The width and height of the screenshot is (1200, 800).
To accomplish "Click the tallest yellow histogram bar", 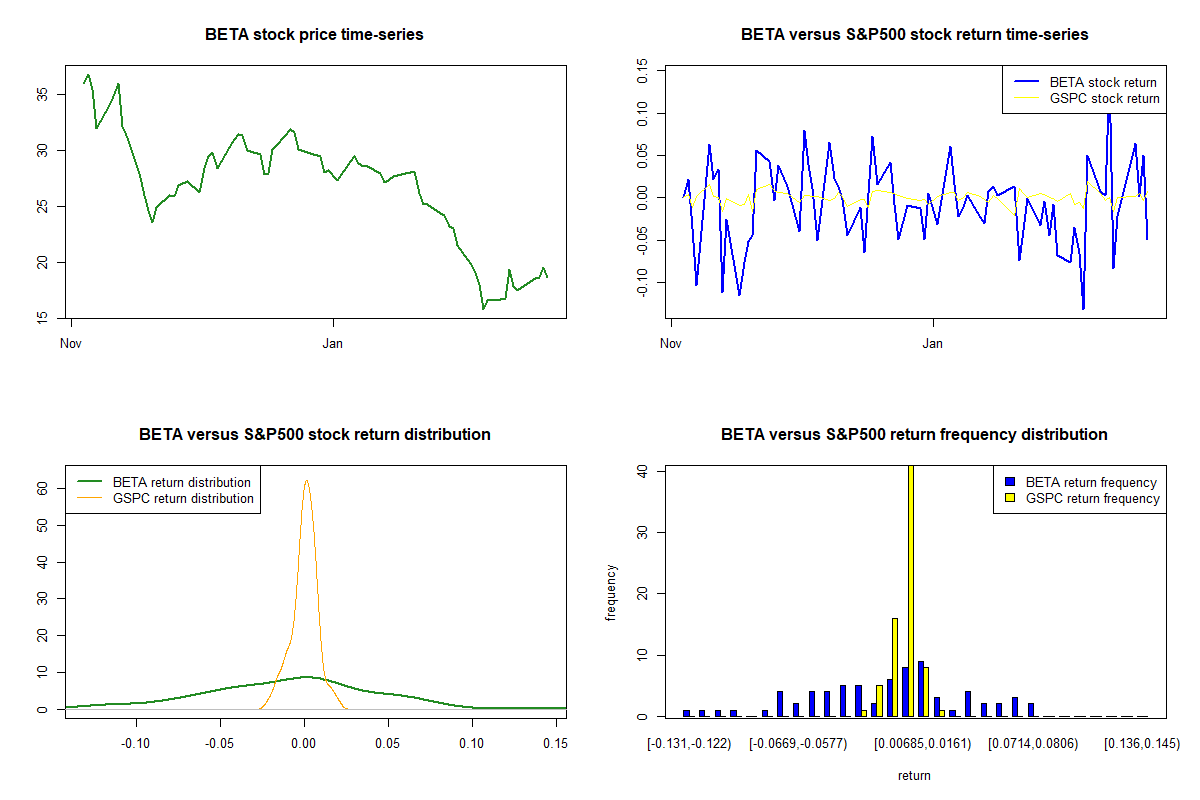I will point(911,590).
